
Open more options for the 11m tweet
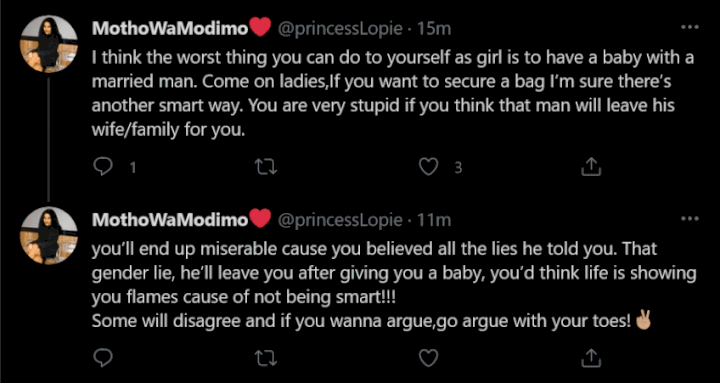(690, 219)
